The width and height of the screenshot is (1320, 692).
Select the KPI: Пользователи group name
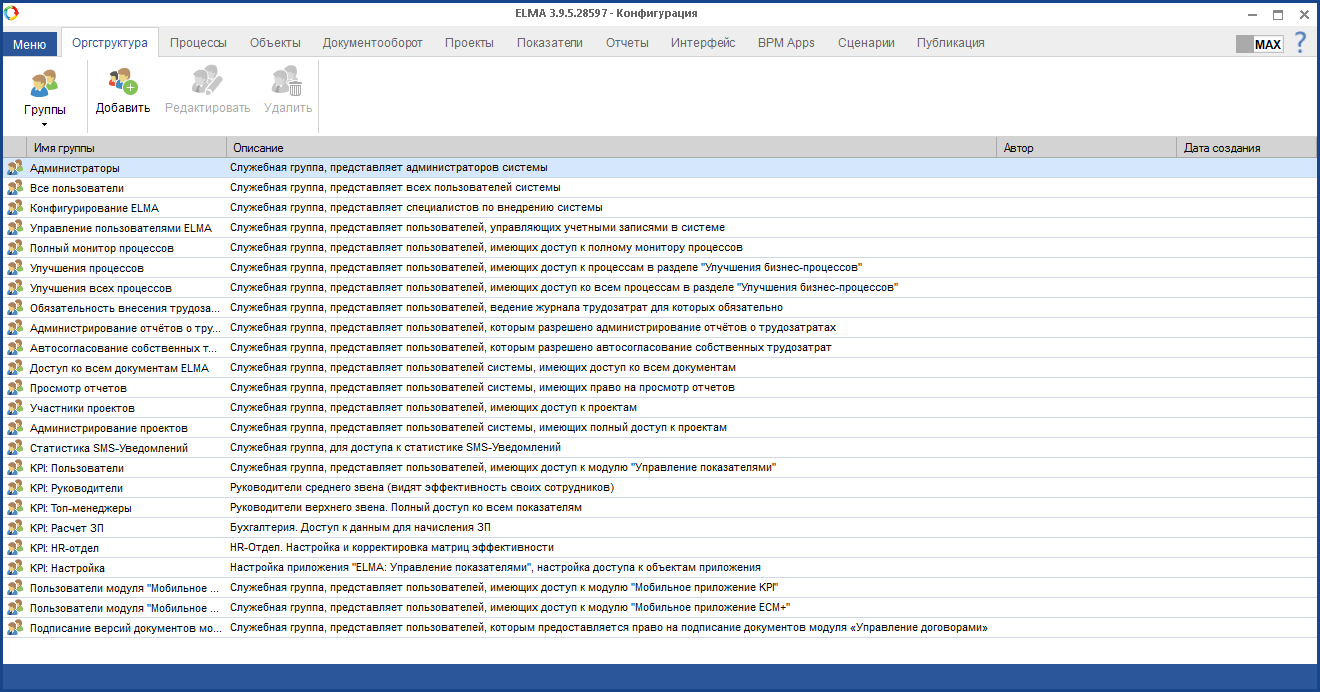click(77, 468)
